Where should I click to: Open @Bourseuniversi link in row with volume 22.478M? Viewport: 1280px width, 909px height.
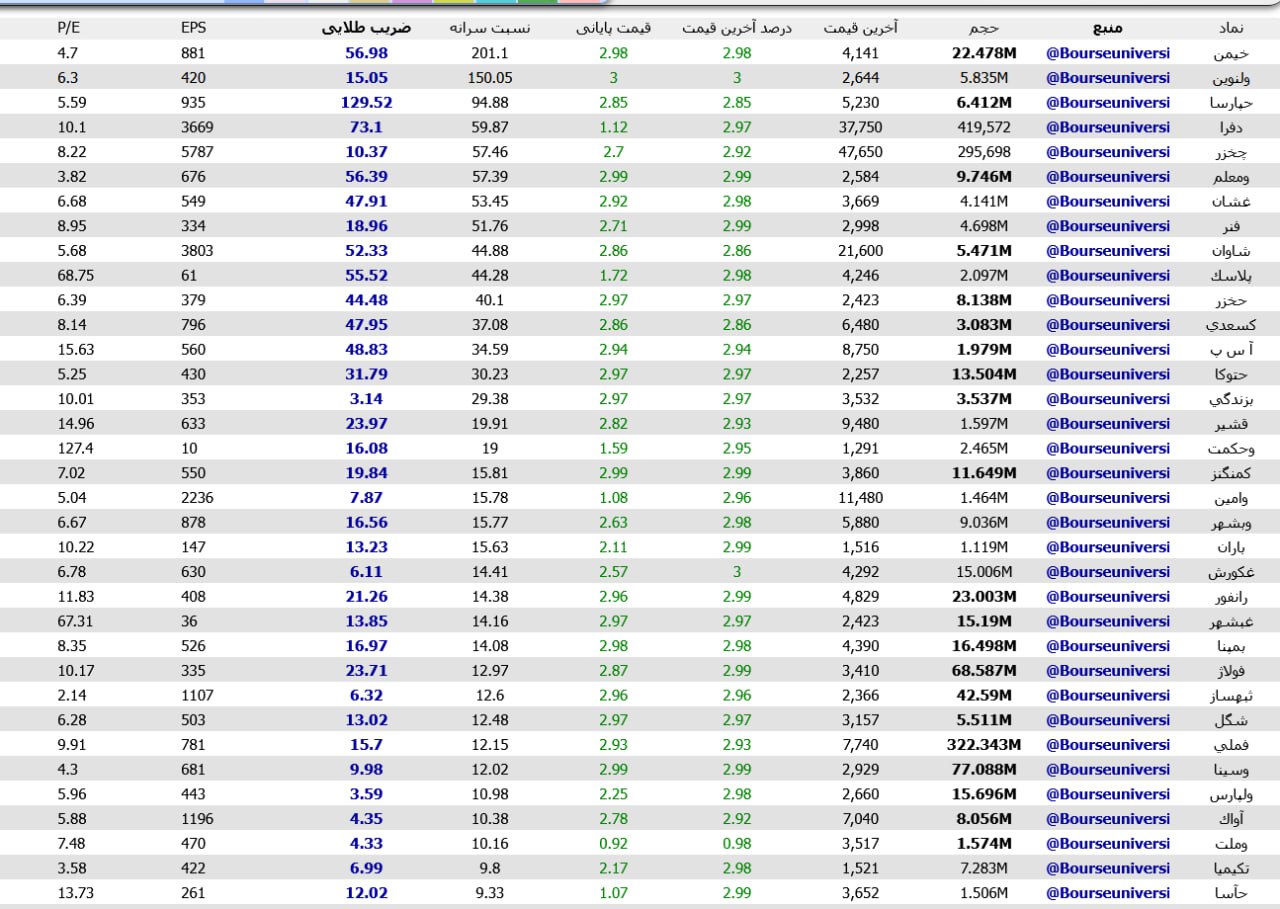1107,53
